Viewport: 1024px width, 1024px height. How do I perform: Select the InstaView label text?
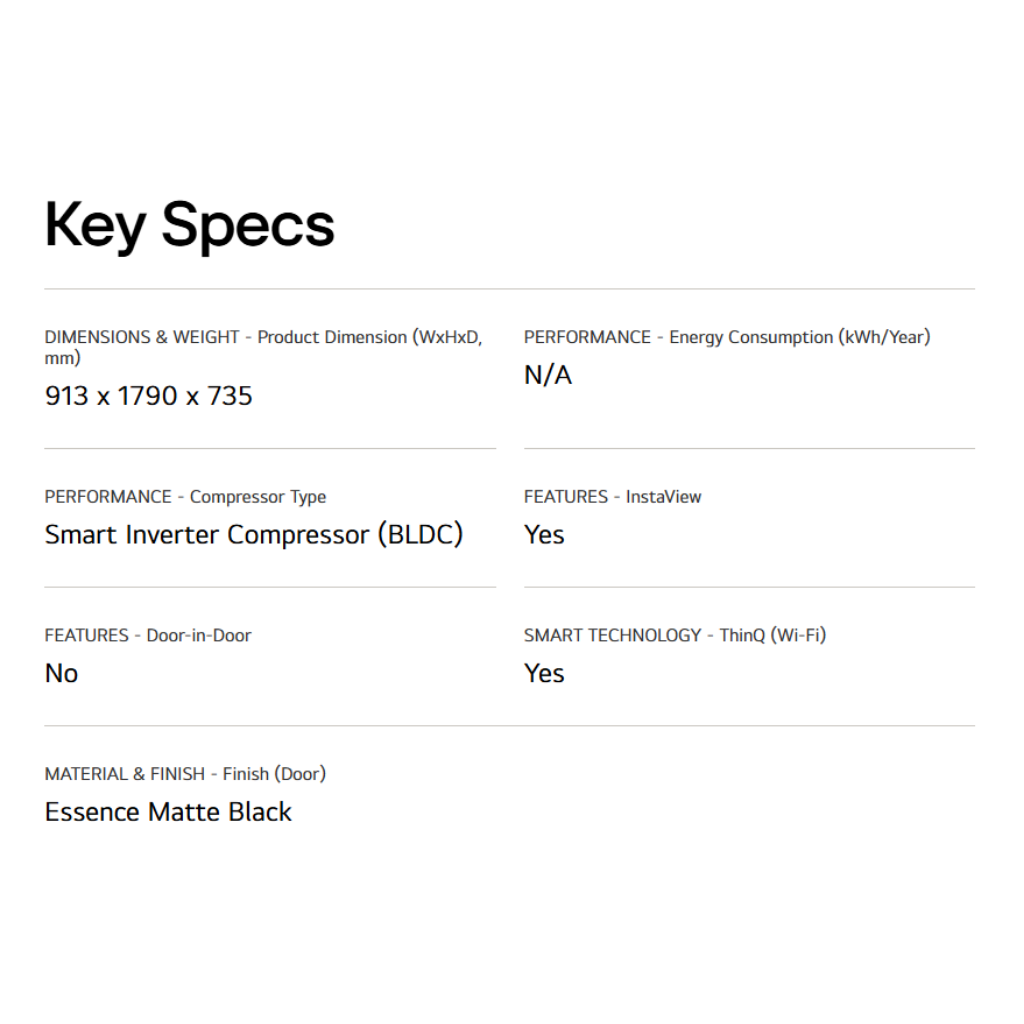(663, 497)
